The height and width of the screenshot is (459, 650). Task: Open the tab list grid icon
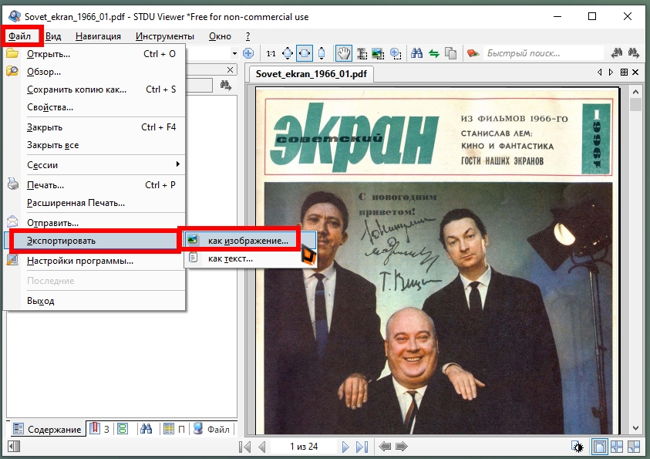point(624,72)
